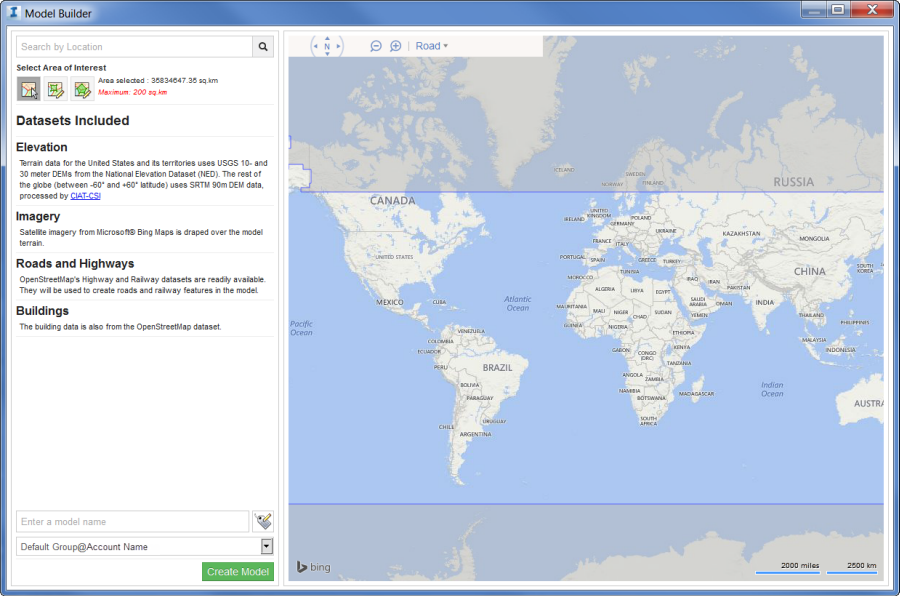Click the Elevation heading
The width and height of the screenshot is (900, 596).
pos(41,147)
